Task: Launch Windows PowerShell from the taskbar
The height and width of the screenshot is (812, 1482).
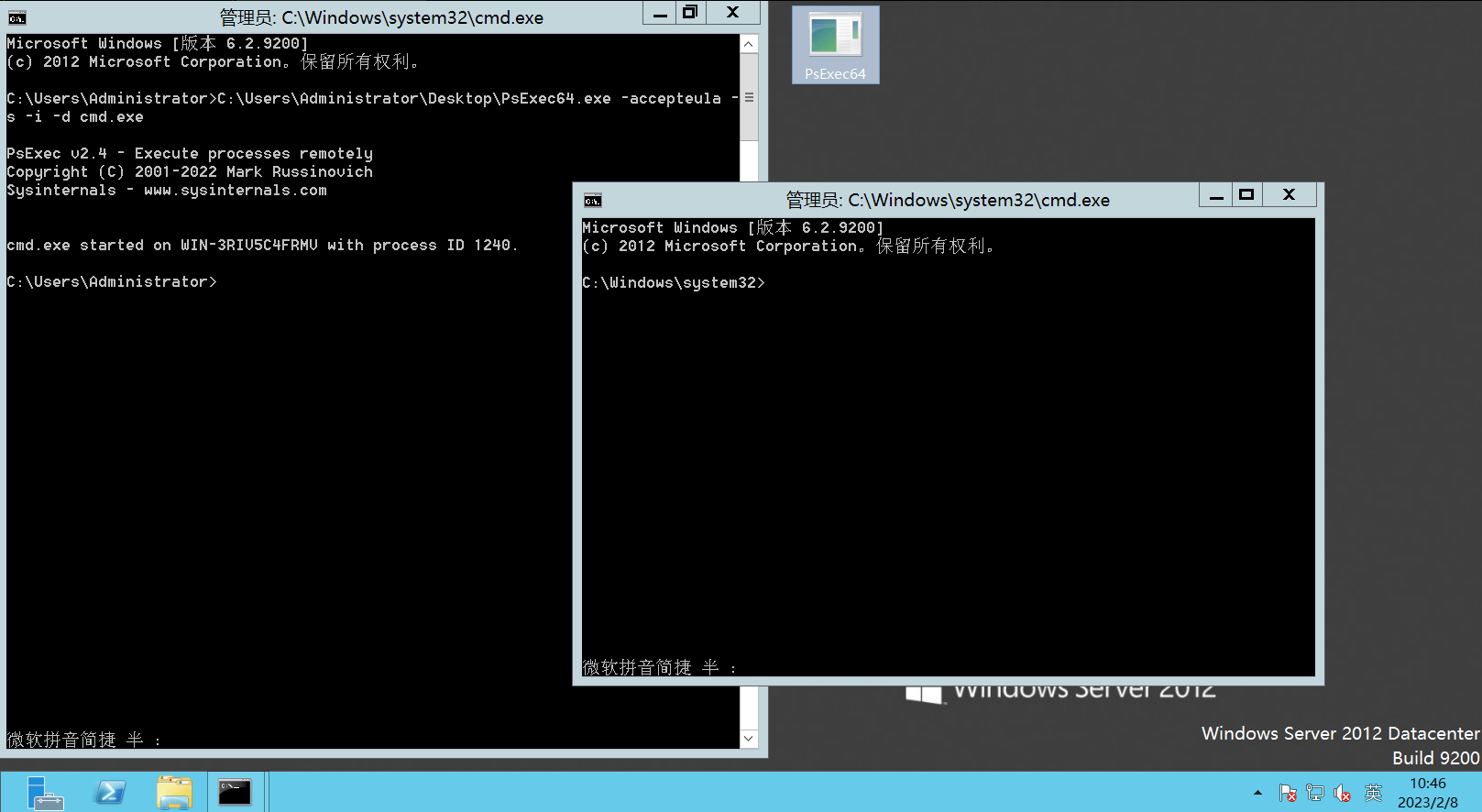Action: click(x=111, y=793)
